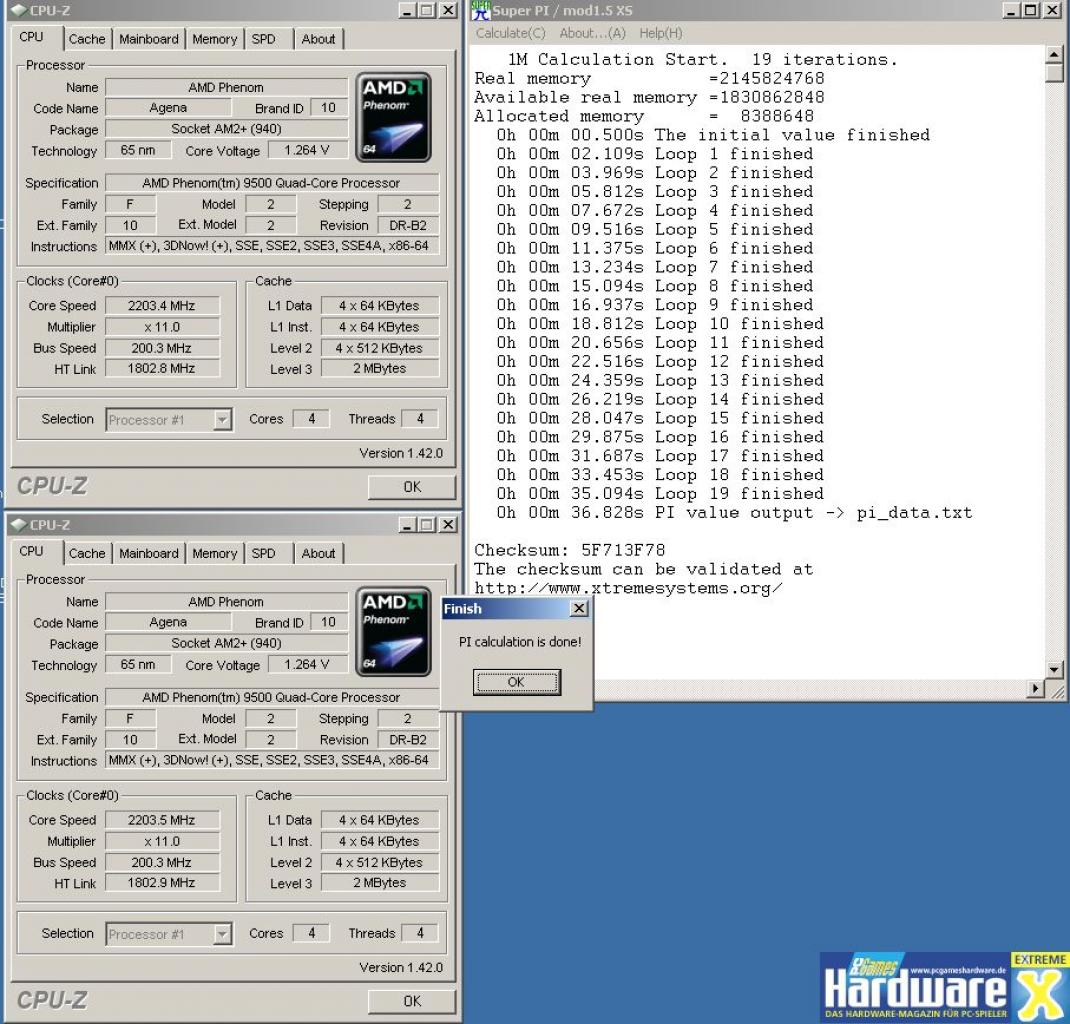Click the Checksum: 5F713F78 line
This screenshot has width=1070, height=1024.
pyautogui.click(x=569, y=550)
